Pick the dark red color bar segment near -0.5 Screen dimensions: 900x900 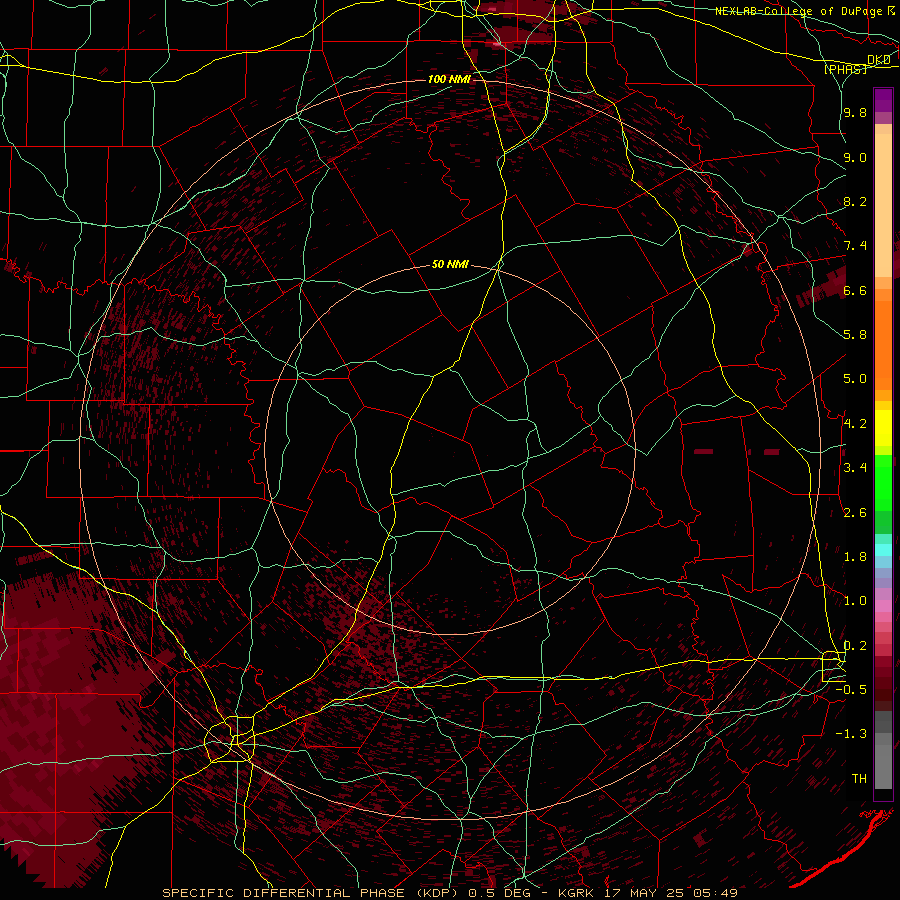click(x=883, y=689)
